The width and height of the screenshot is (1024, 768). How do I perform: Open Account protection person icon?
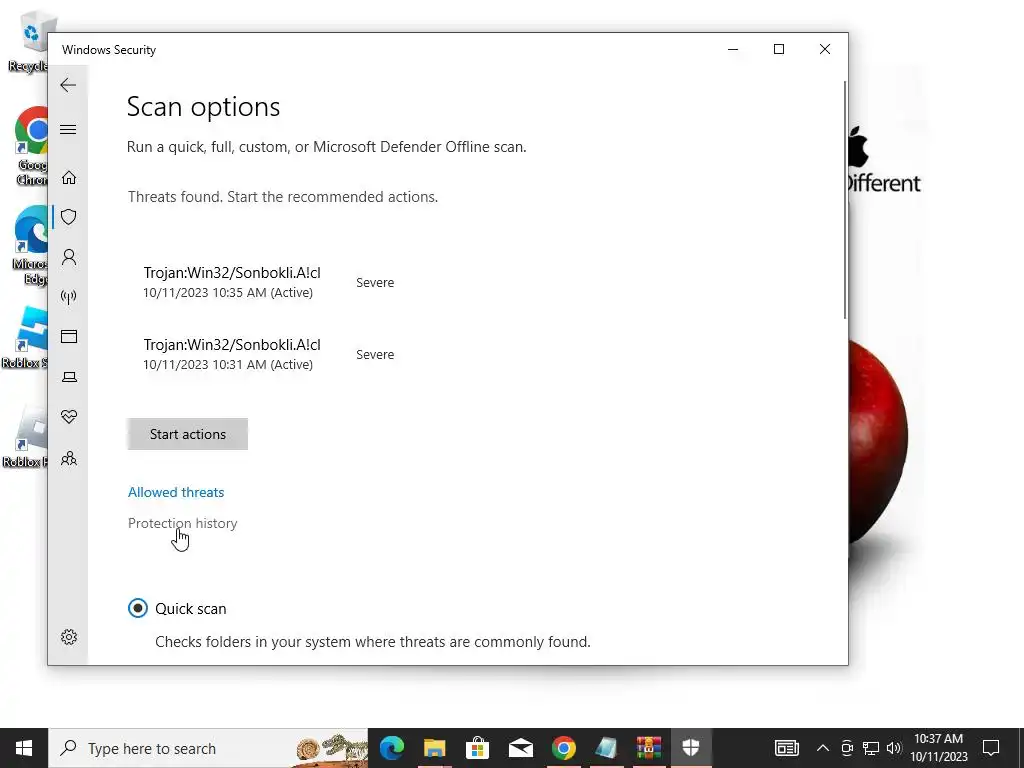pos(69,257)
